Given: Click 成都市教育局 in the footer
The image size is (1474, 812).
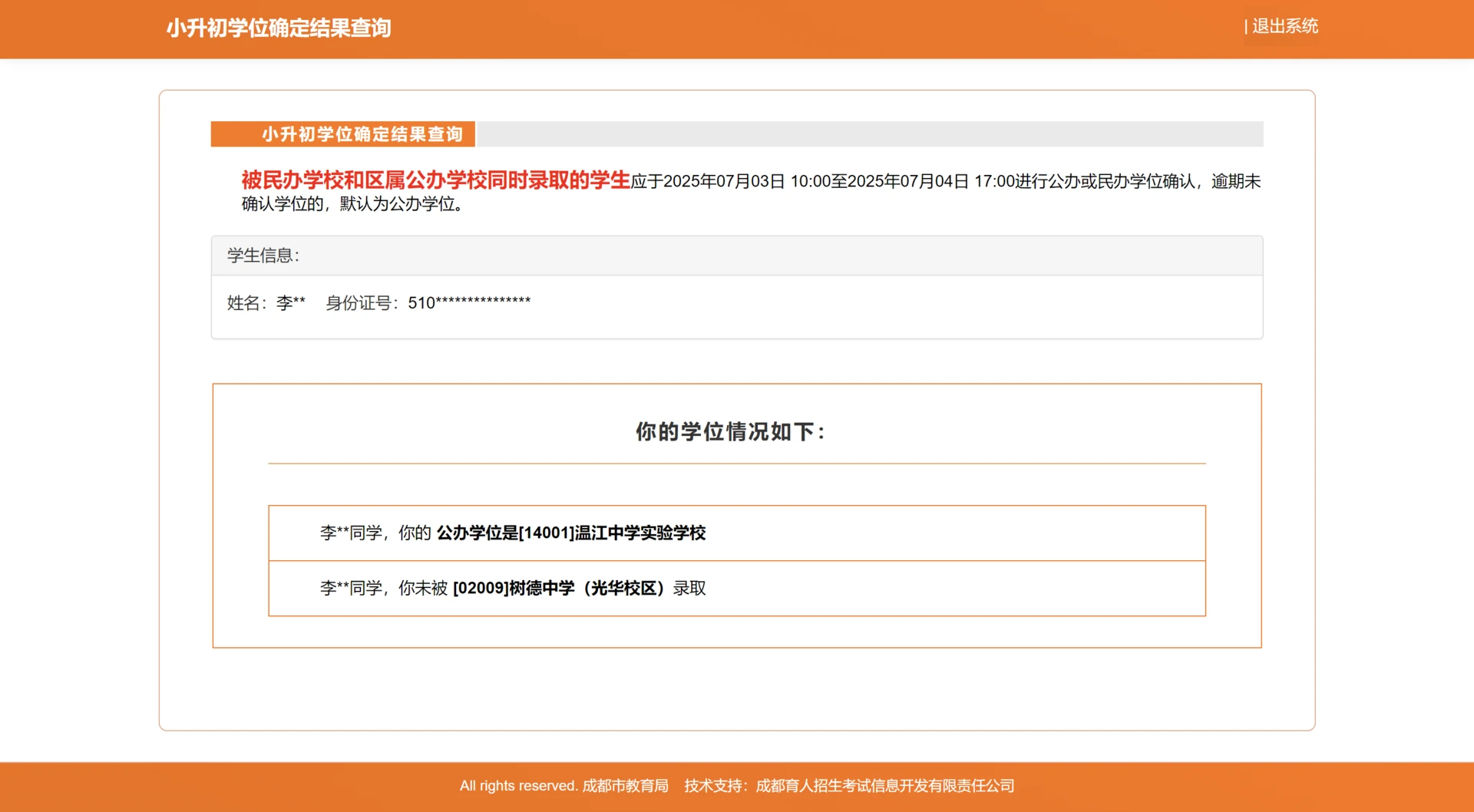Looking at the screenshot, I should point(625,786).
